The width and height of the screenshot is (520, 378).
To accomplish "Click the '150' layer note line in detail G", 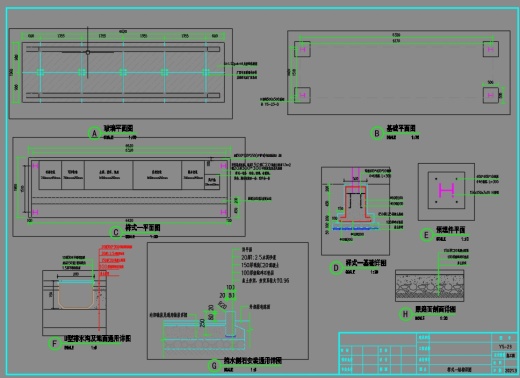I will tap(260, 265).
